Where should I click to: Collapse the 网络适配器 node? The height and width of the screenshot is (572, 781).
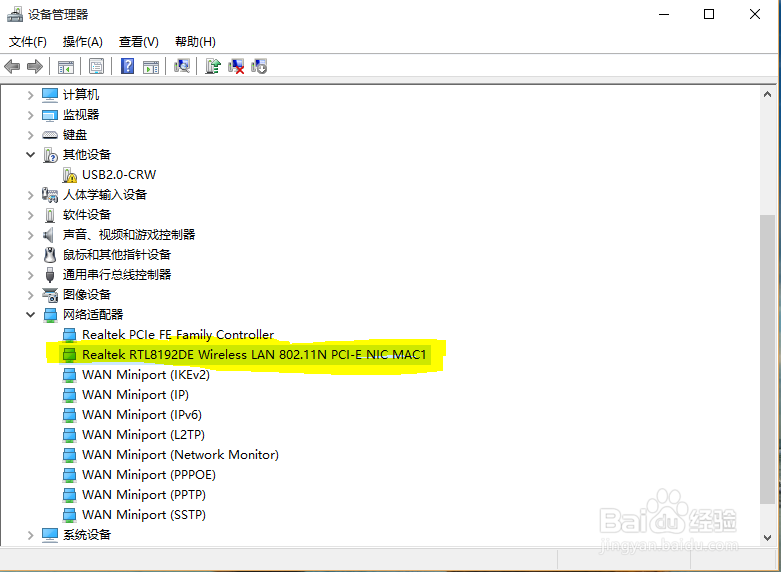(x=30, y=314)
